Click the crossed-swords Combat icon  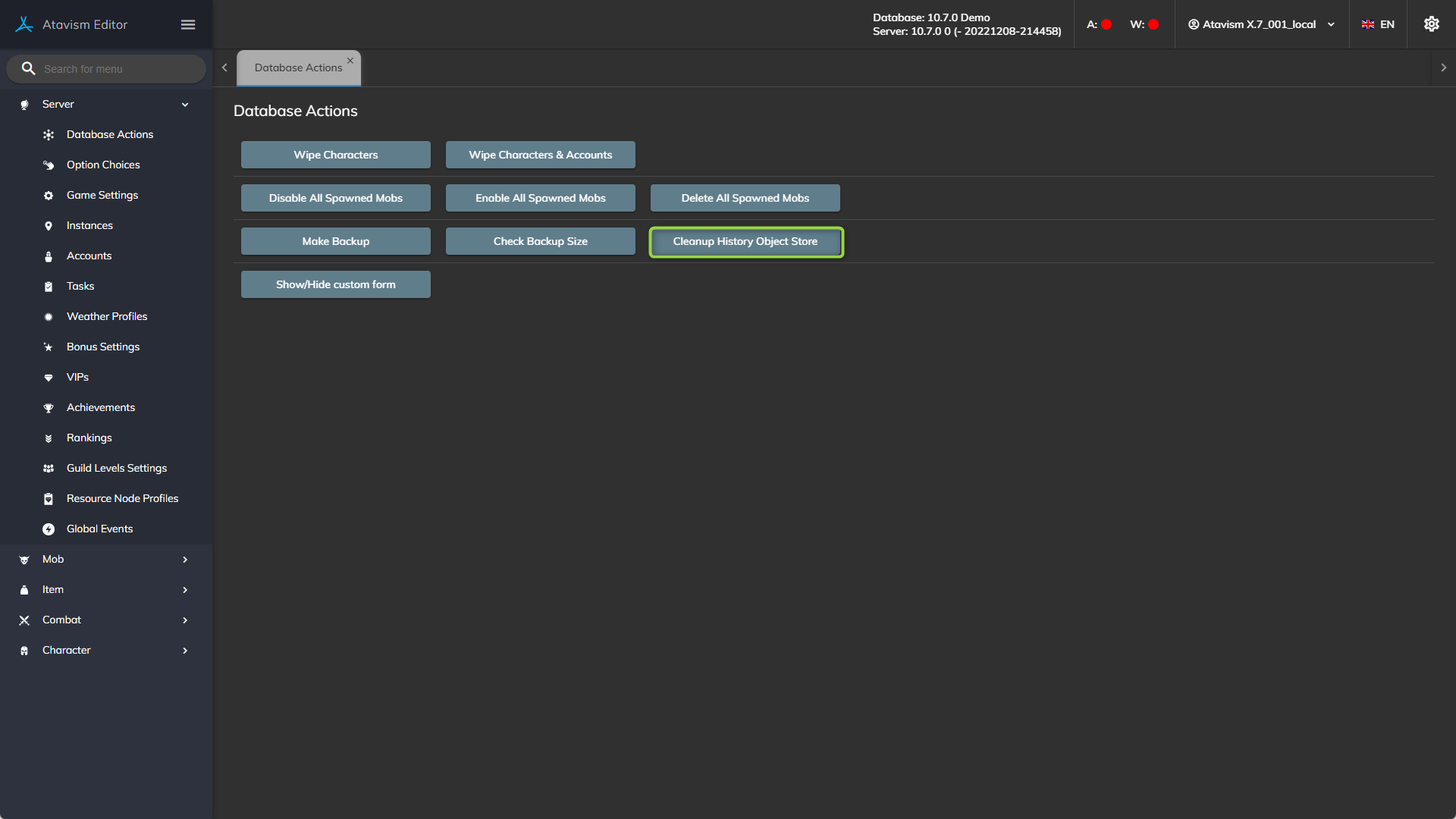24,620
